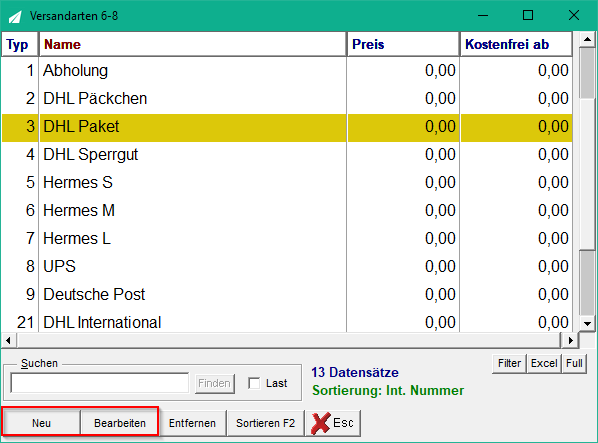Focus the Suchen search input field
The image size is (598, 443).
point(100,383)
